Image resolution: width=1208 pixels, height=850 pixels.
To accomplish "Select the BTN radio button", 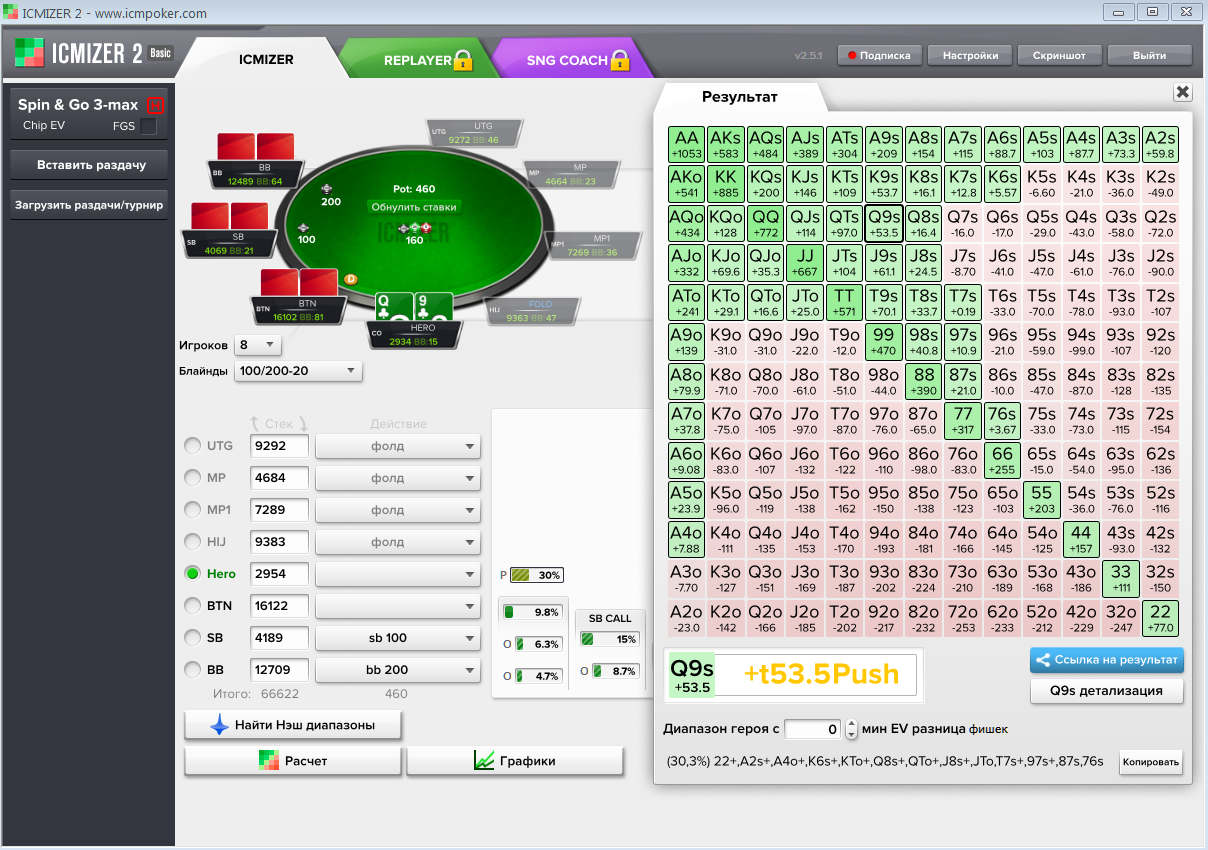I will 191,606.
